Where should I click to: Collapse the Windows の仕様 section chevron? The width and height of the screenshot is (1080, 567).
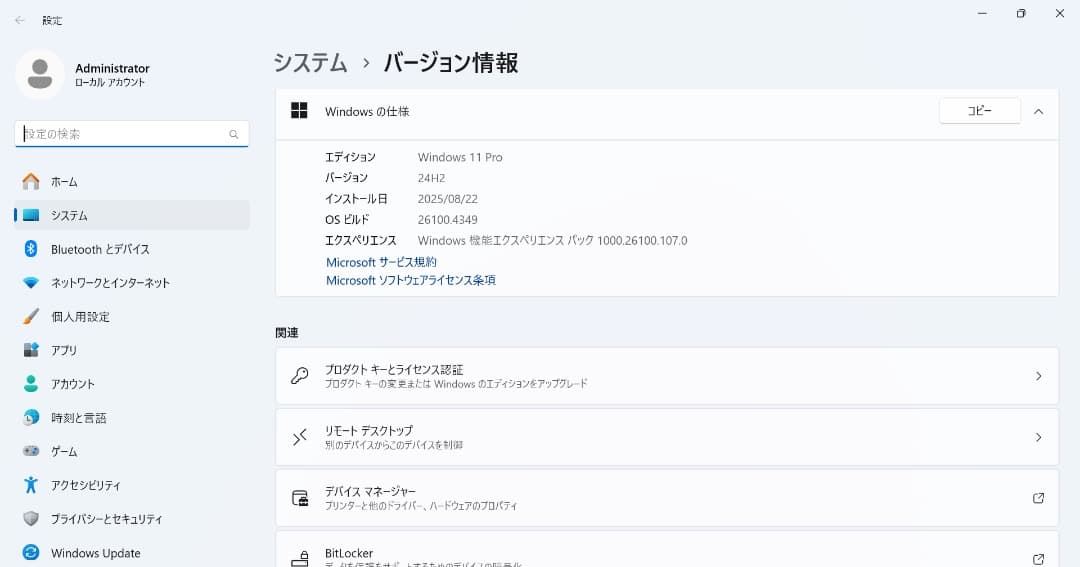tap(1038, 112)
